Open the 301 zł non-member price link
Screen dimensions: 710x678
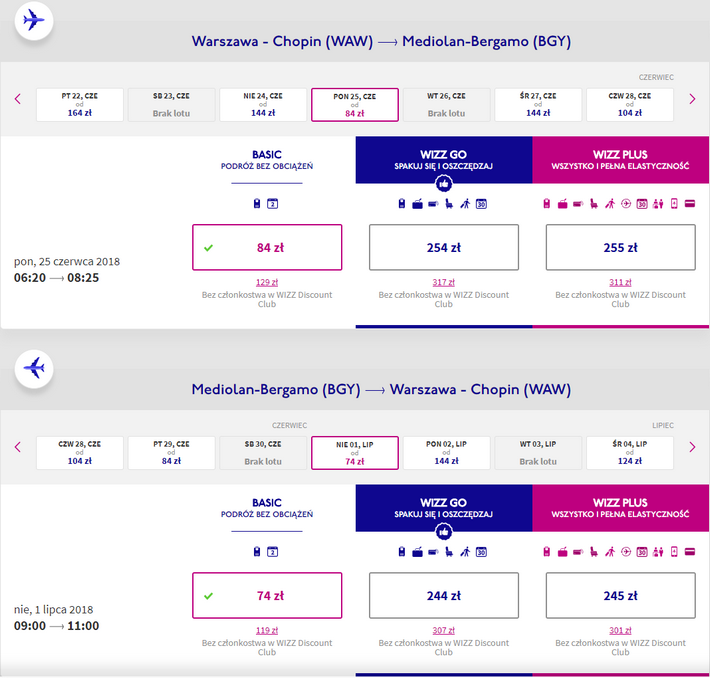tap(620, 630)
